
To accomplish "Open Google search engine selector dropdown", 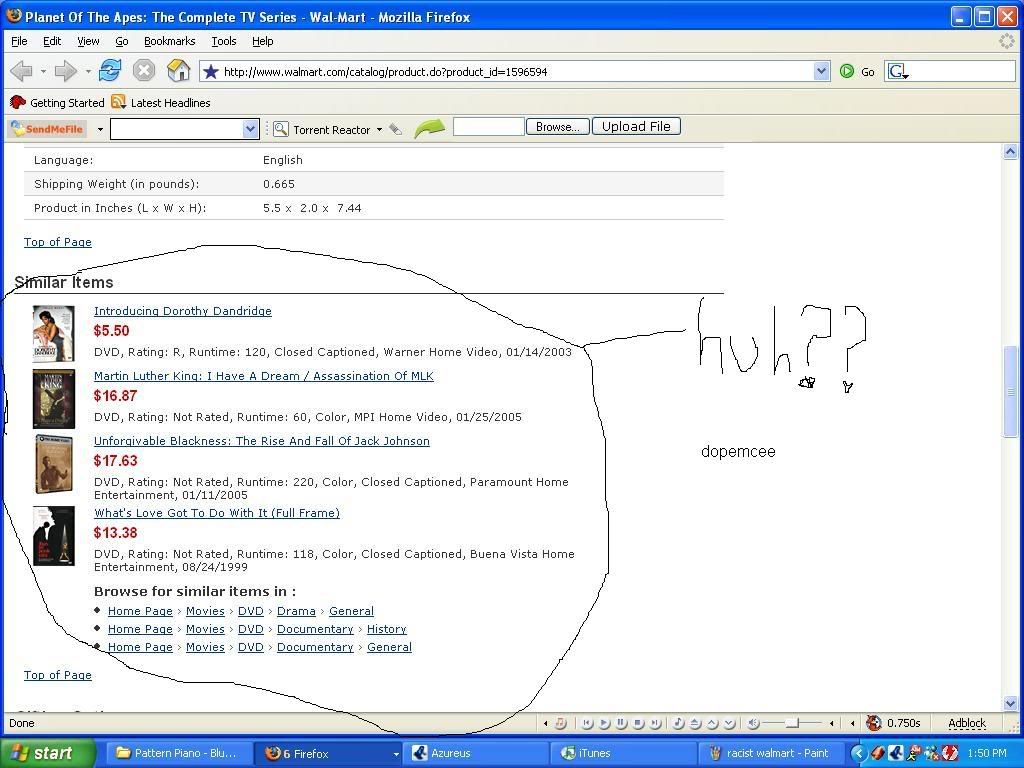I will pos(898,72).
